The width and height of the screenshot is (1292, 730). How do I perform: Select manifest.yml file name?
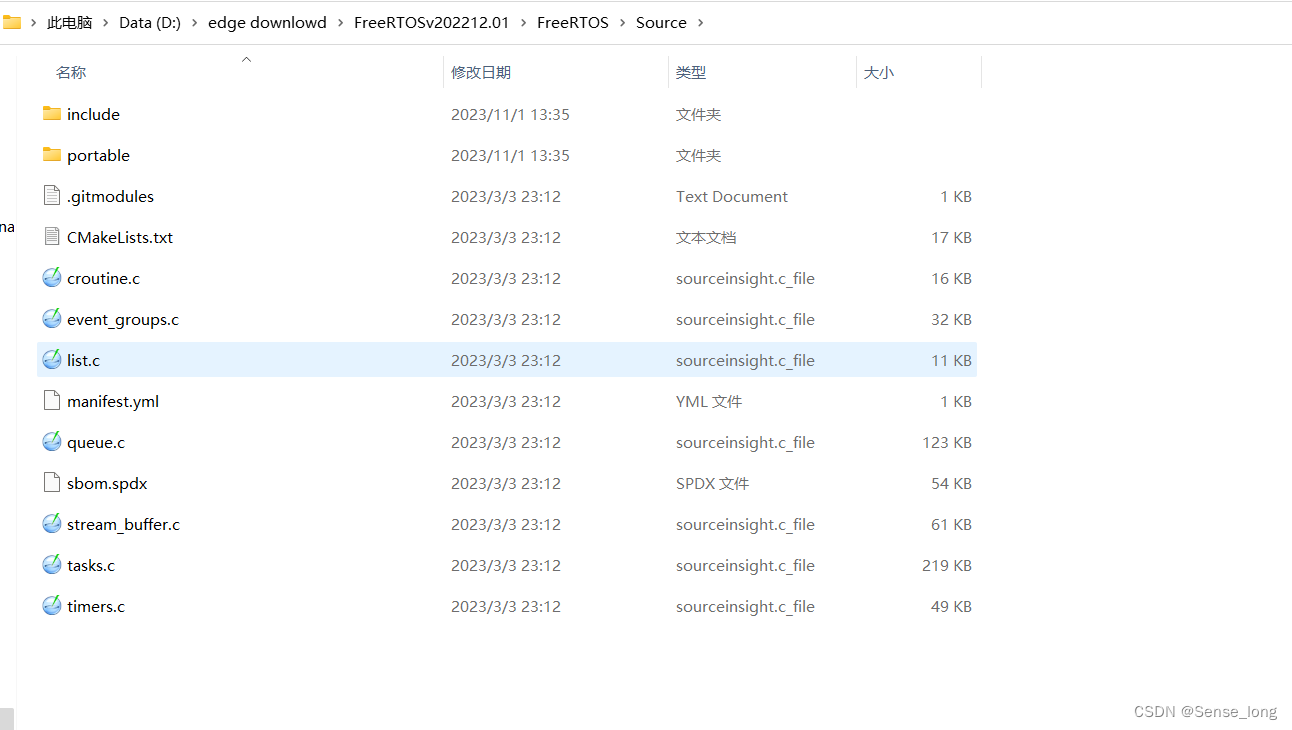click(113, 401)
